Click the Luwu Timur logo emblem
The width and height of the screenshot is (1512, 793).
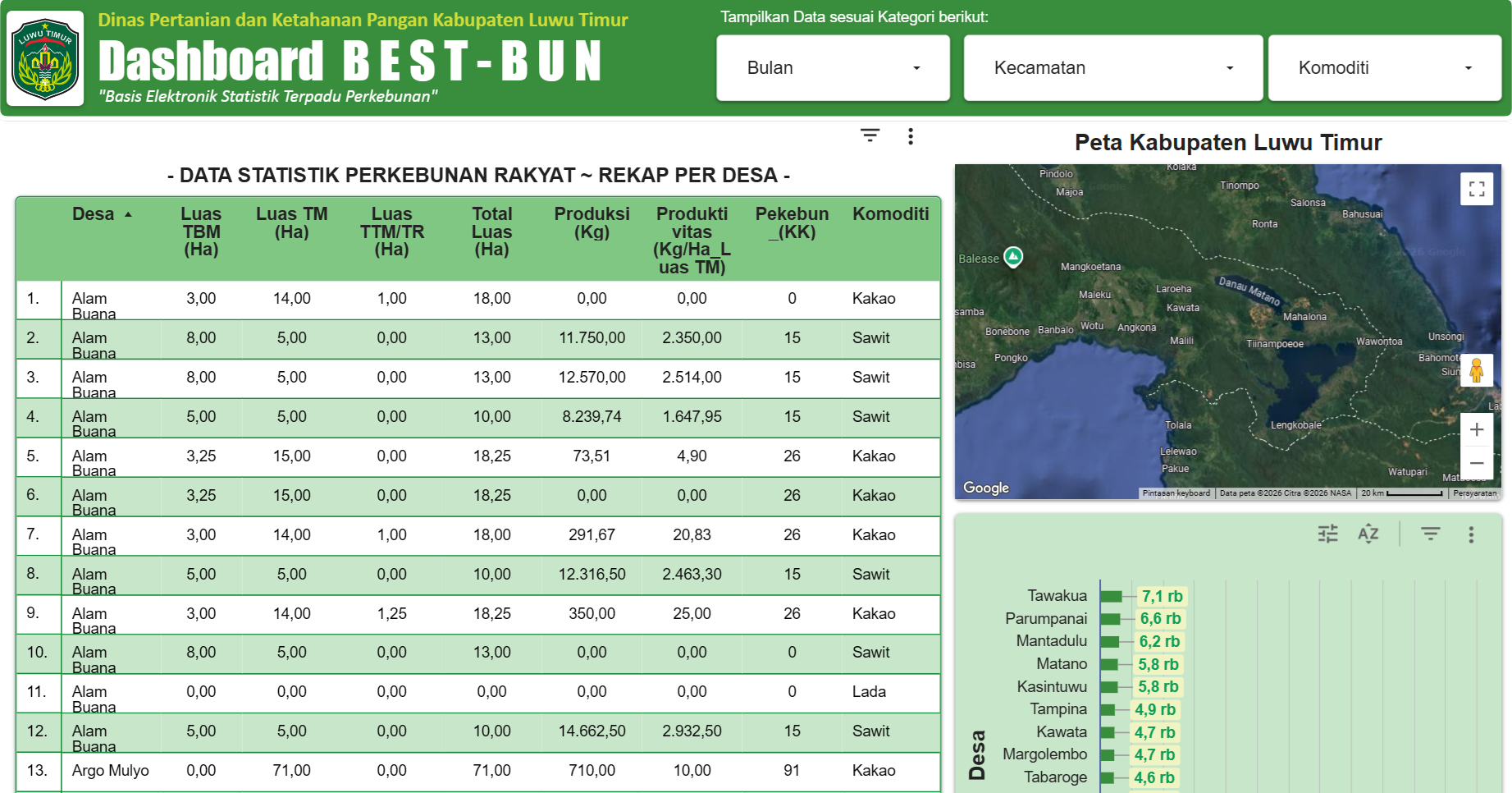click(45, 60)
